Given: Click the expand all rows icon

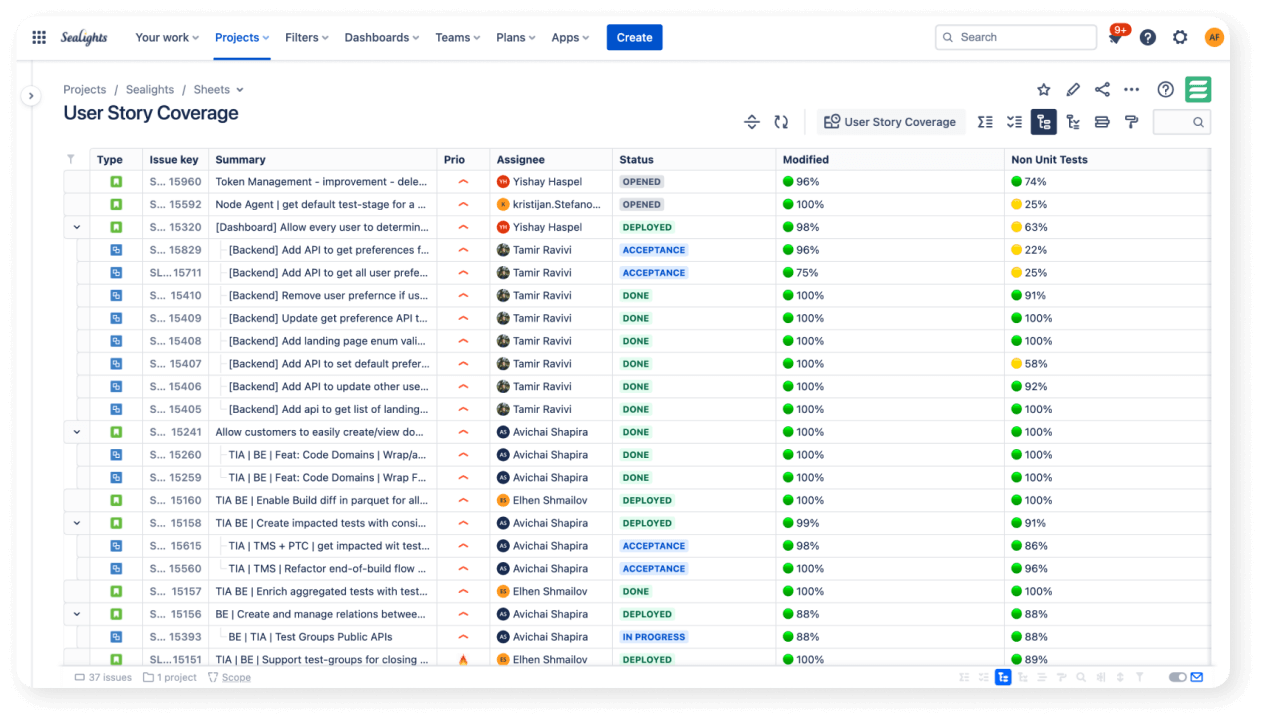Looking at the screenshot, I should click(x=751, y=121).
